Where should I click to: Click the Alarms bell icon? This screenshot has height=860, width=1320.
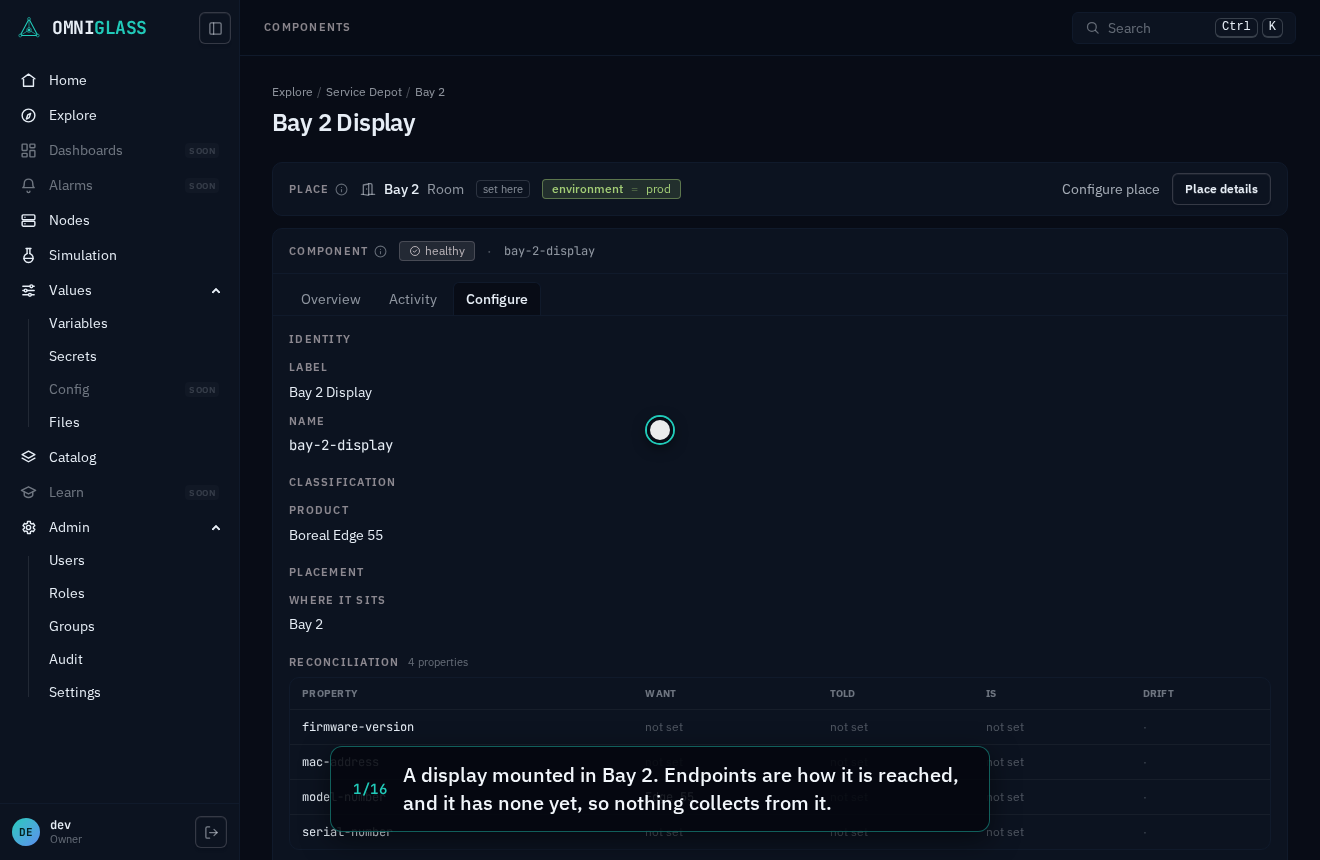[x=29, y=185]
